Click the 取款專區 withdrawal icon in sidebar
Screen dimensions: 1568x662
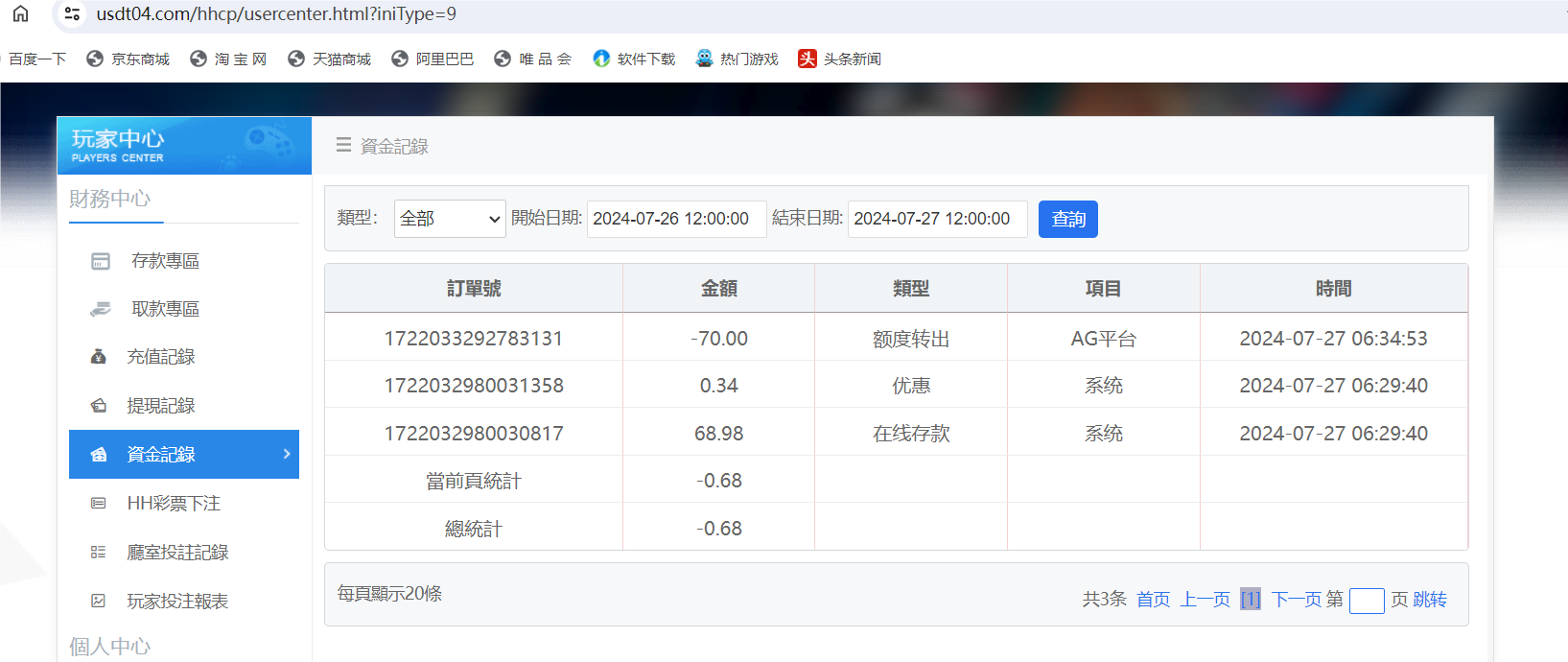[x=101, y=309]
